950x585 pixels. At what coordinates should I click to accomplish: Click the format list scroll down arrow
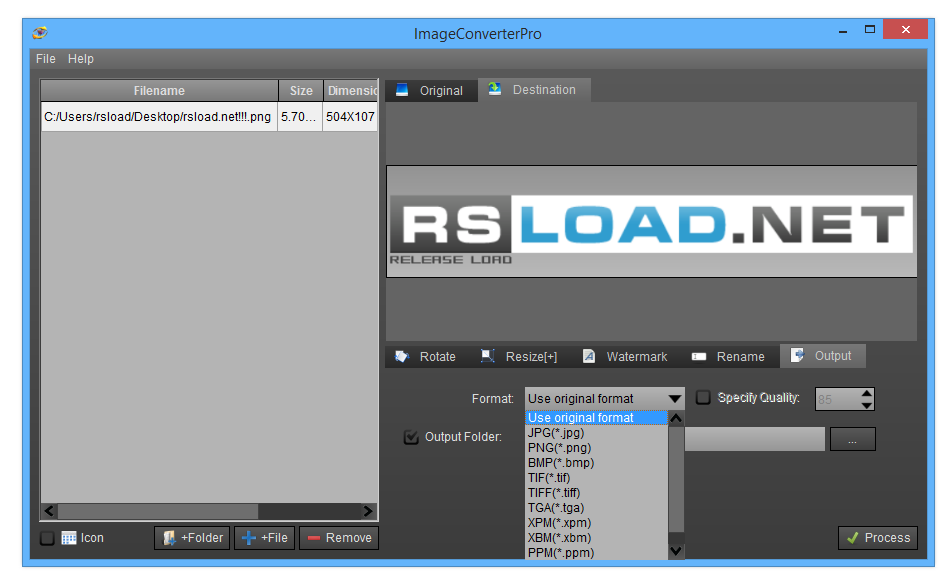[676, 551]
